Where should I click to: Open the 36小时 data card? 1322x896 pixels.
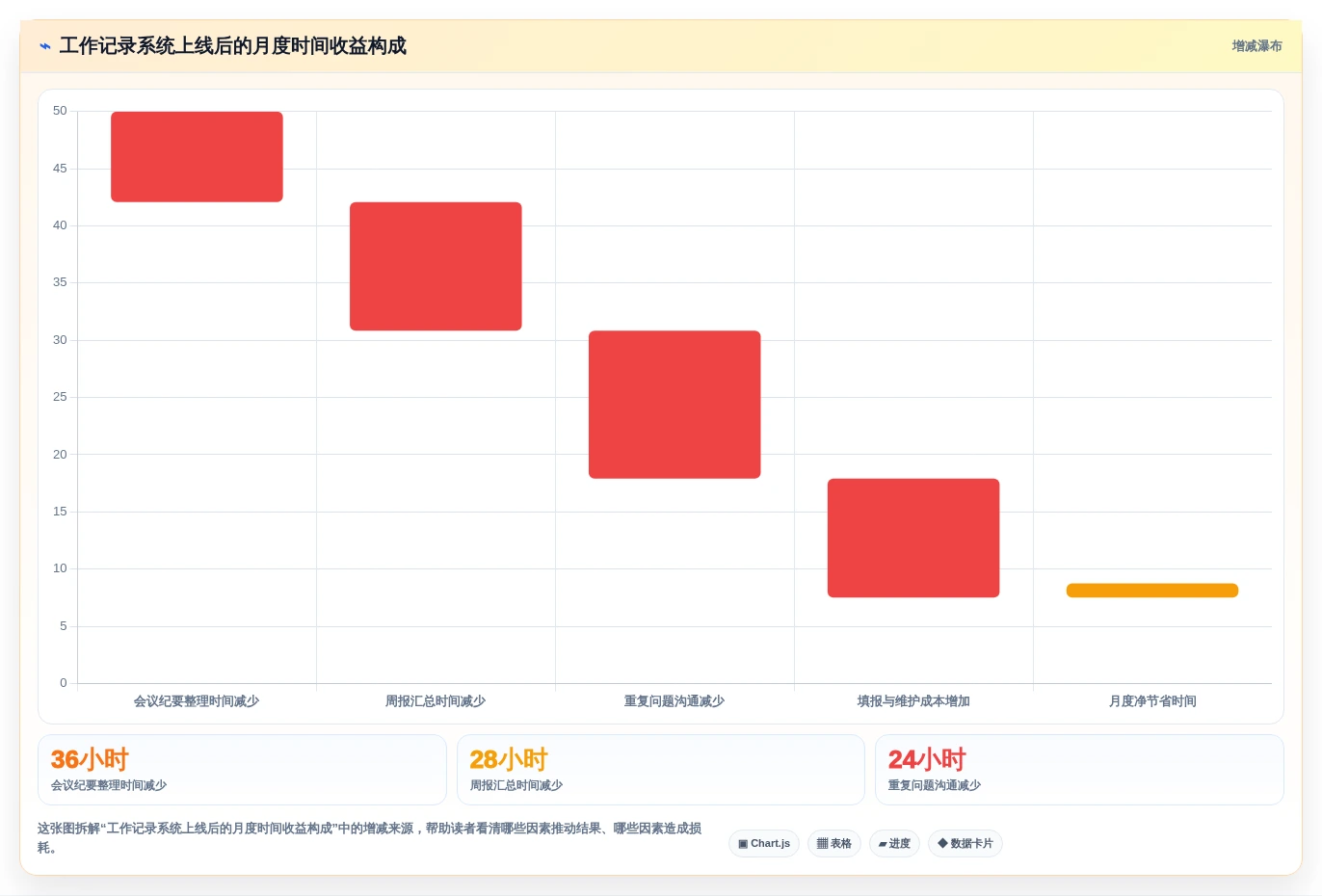(x=242, y=770)
